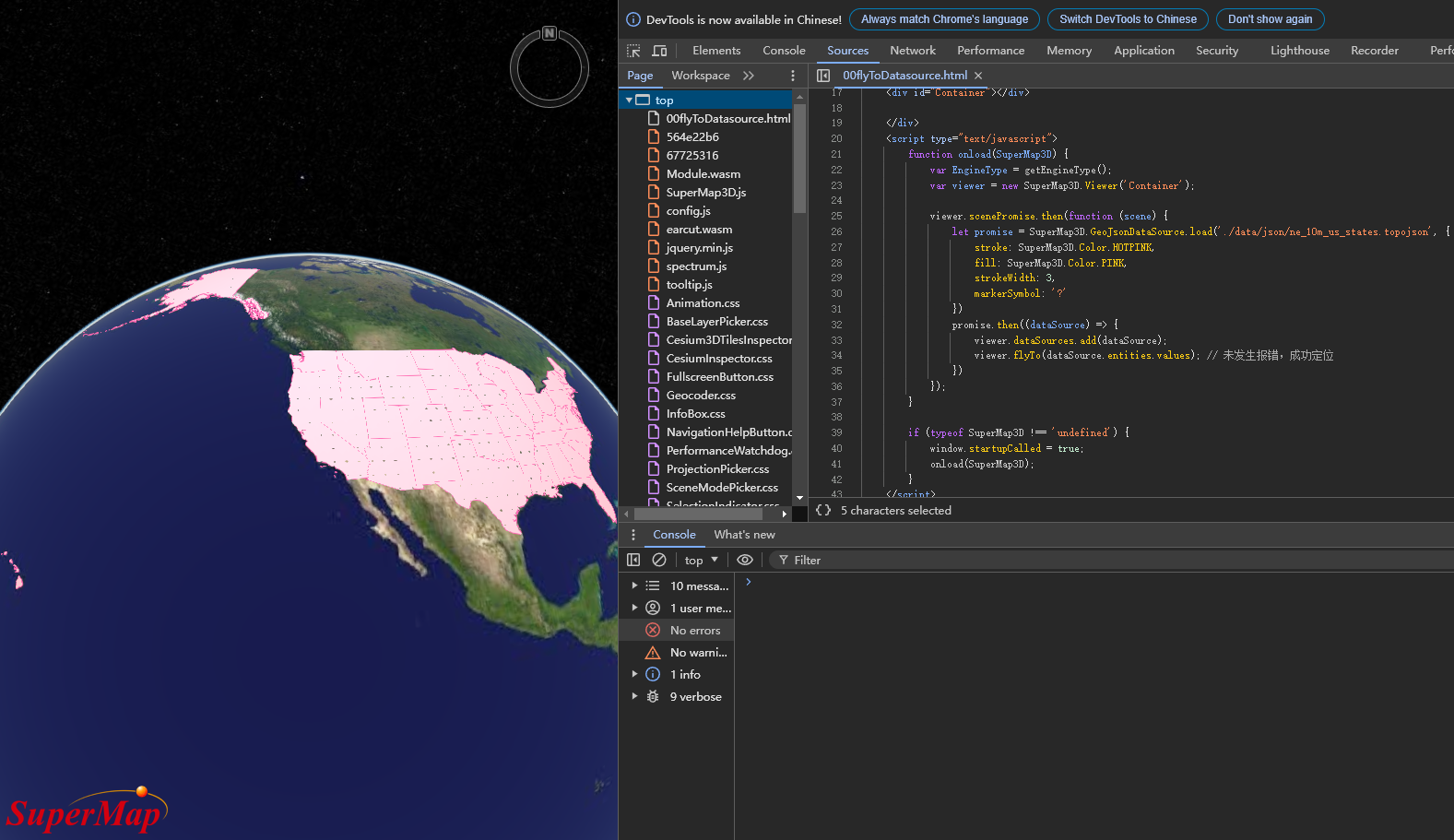This screenshot has height=840, width=1454.
Task: Open earcut.wasm file entry
Action: click(699, 230)
